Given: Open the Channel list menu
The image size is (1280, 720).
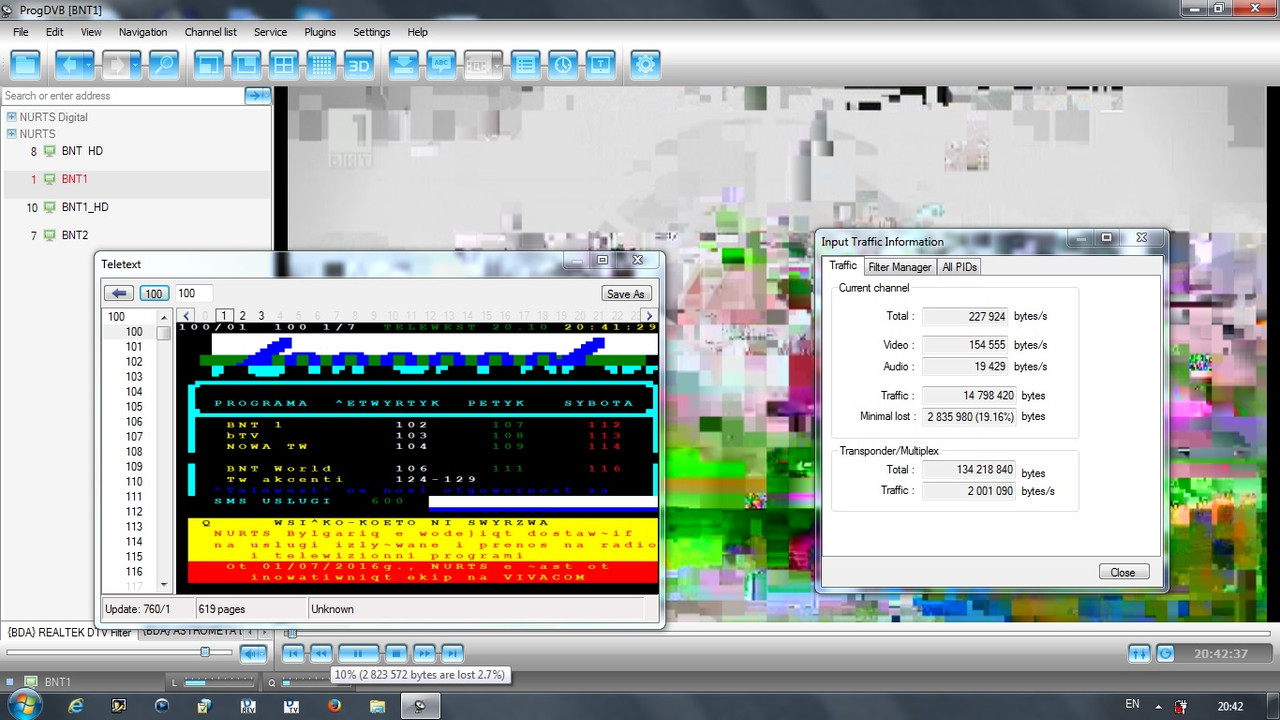Looking at the screenshot, I should [210, 32].
